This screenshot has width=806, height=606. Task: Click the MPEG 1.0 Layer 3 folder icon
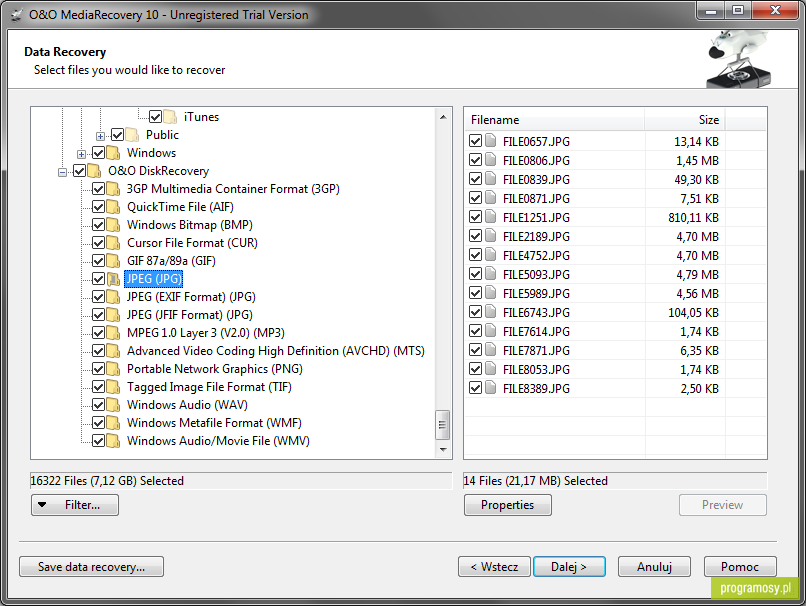[x=113, y=333]
